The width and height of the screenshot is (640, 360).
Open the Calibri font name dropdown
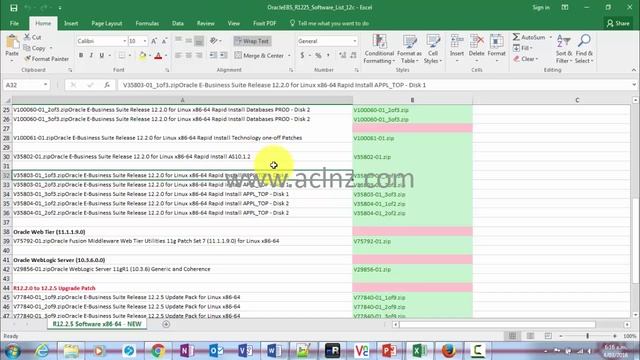click(124, 41)
